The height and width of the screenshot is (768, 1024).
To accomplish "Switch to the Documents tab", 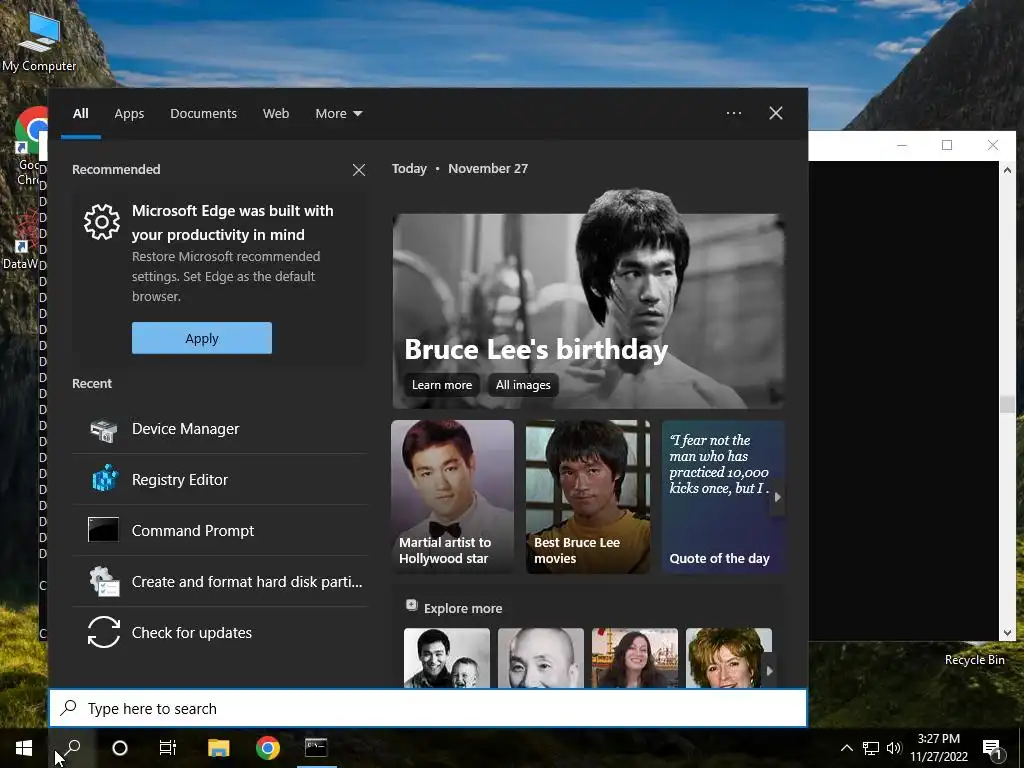I will (203, 114).
